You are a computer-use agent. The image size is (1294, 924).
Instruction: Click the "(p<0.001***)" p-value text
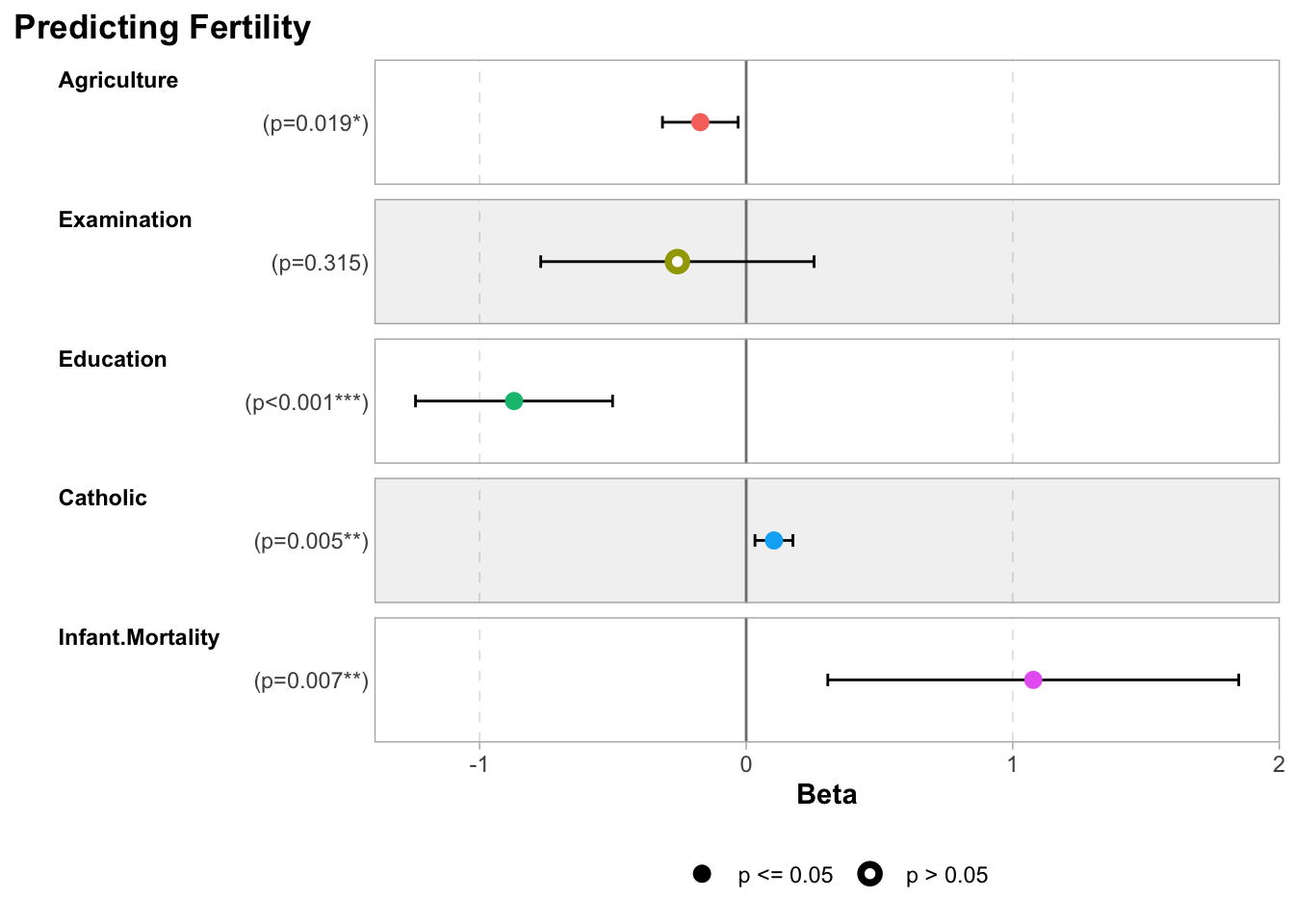tap(306, 402)
